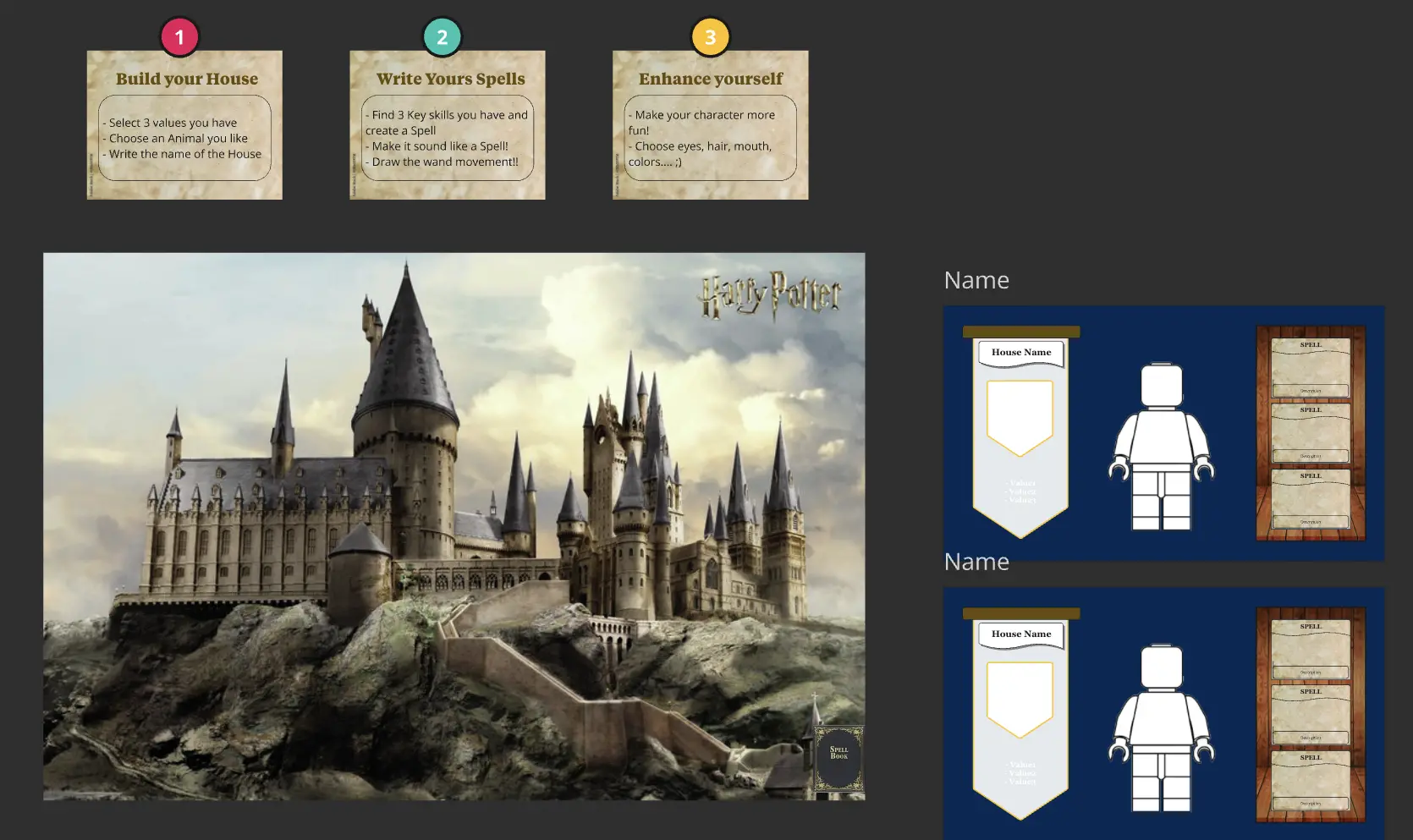This screenshot has height=840, width=1413.
Task: Select the LEGO minifigure in the top character sheet
Action: pyautogui.click(x=1162, y=447)
